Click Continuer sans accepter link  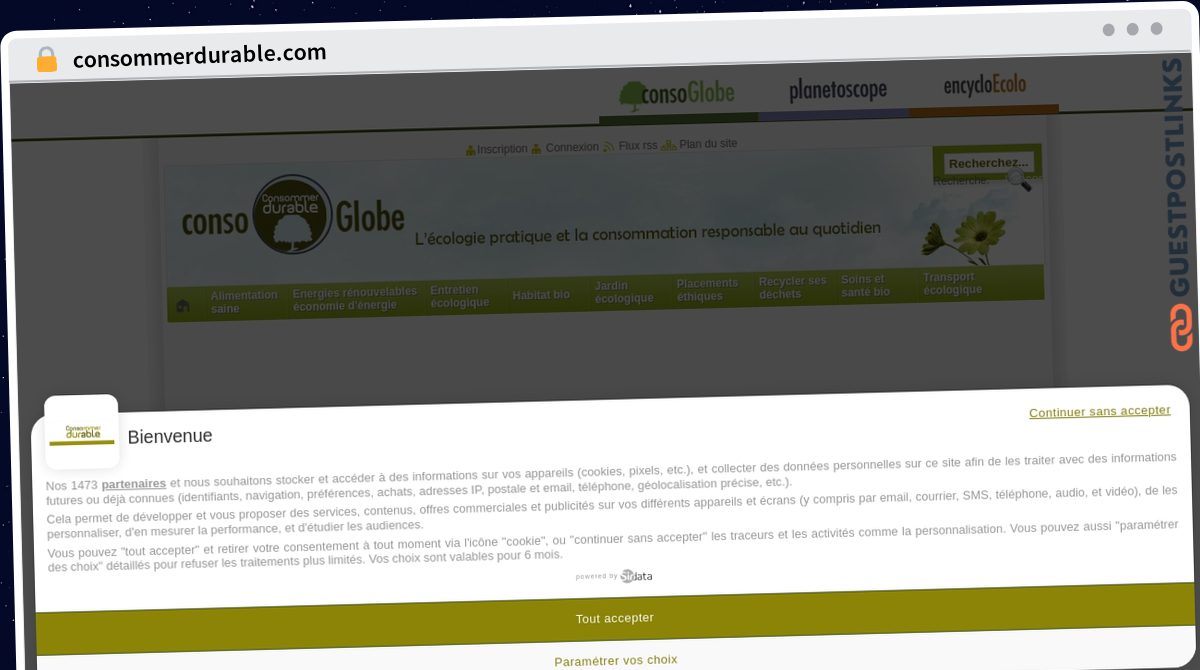pos(1100,411)
